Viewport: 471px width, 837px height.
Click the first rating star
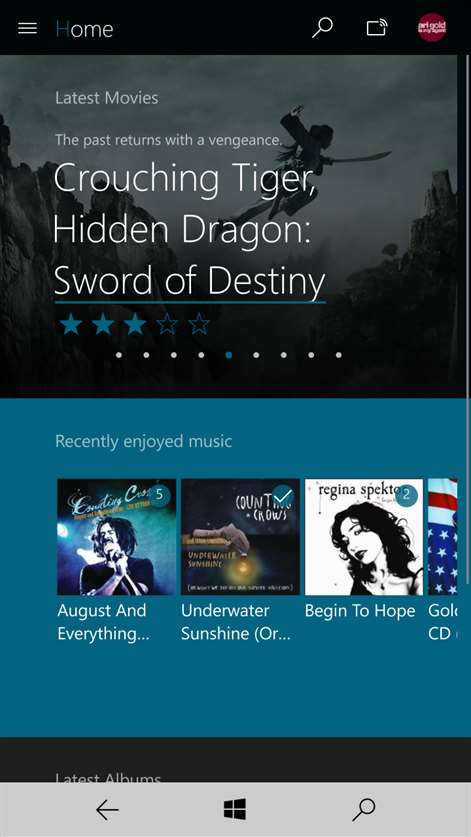(x=70, y=324)
